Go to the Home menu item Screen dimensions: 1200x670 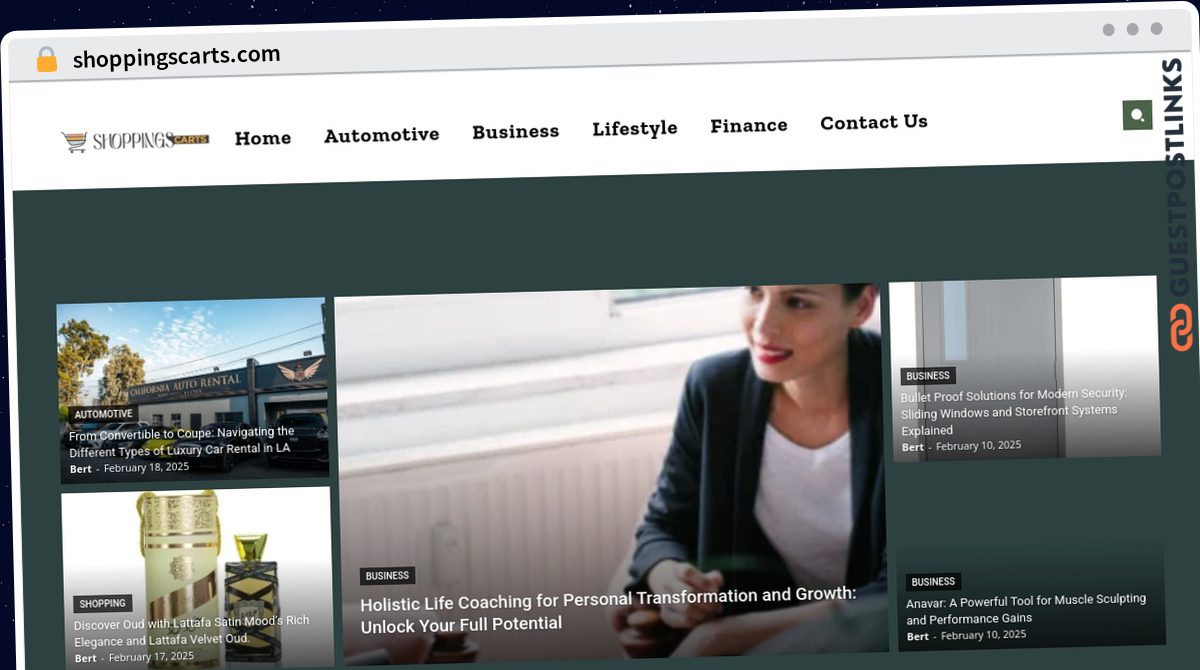(x=263, y=138)
